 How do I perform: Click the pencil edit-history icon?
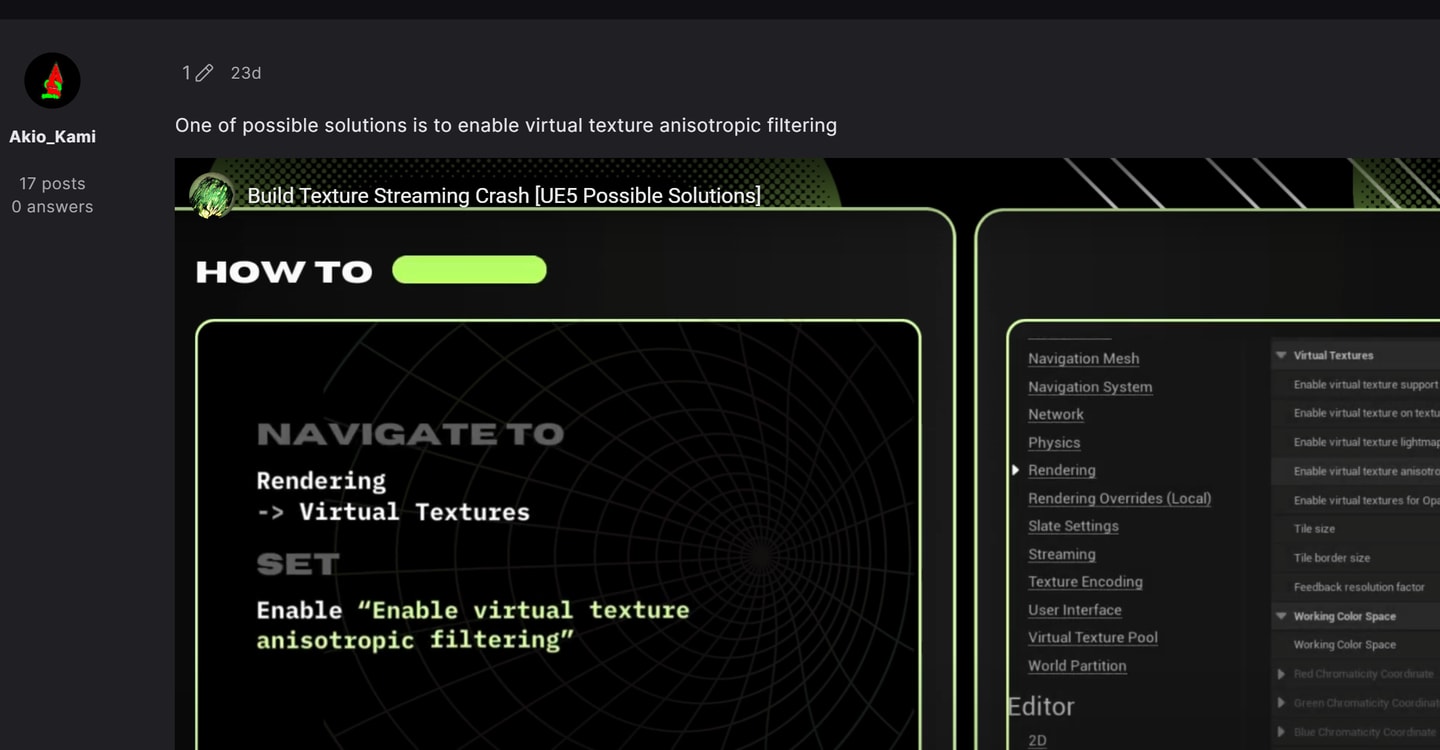point(204,73)
